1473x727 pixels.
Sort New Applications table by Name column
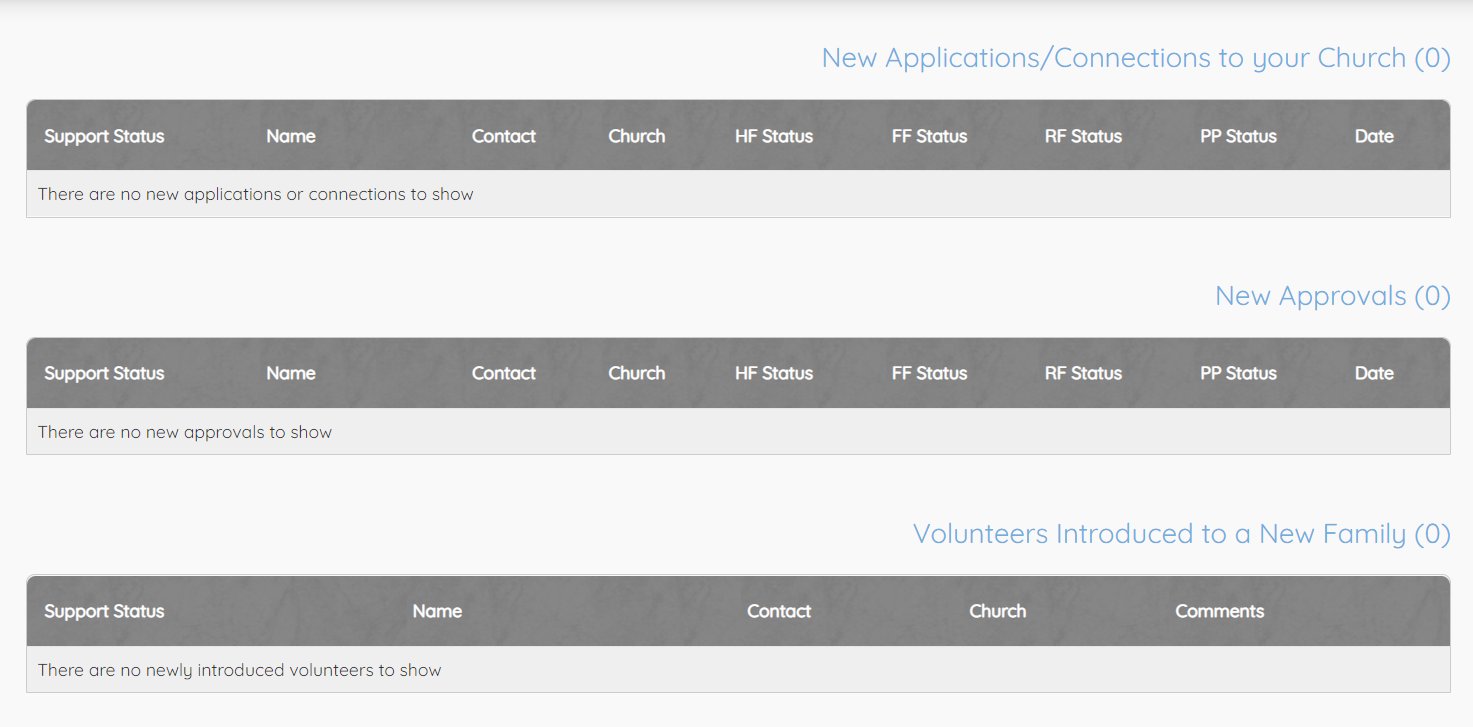pos(291,136)
